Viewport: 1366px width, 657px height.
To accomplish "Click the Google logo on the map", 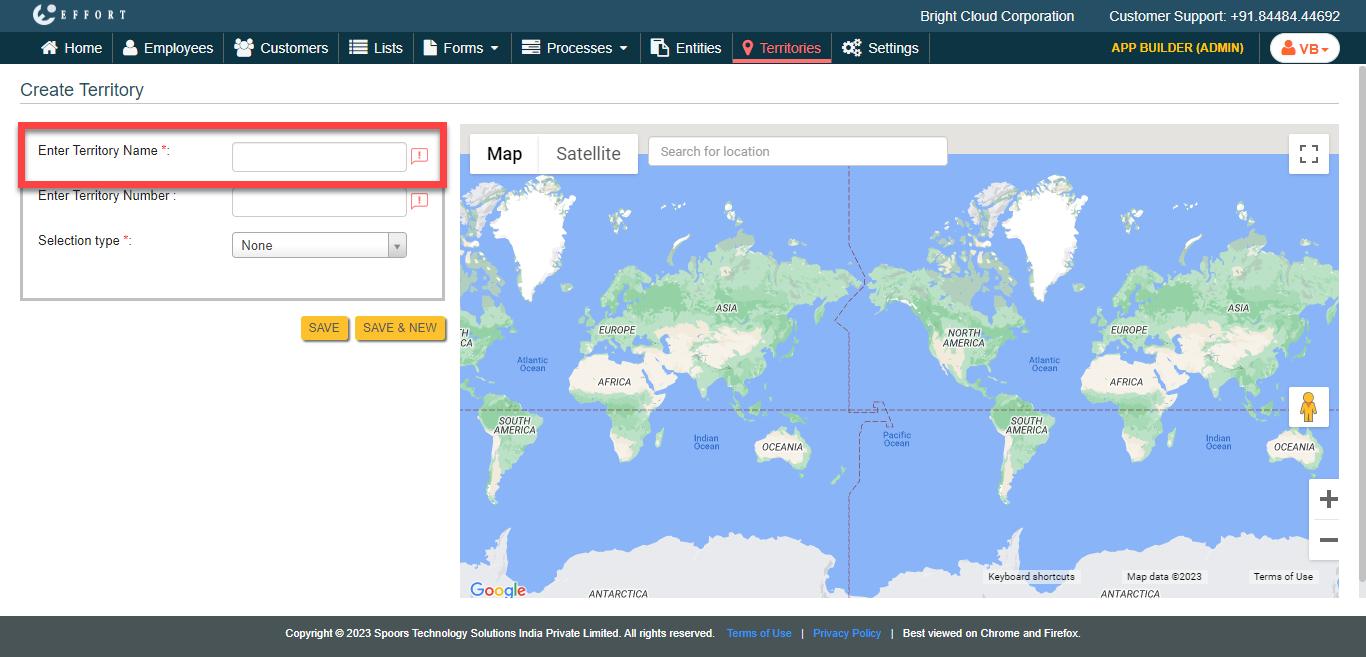I will click(498, 590).
